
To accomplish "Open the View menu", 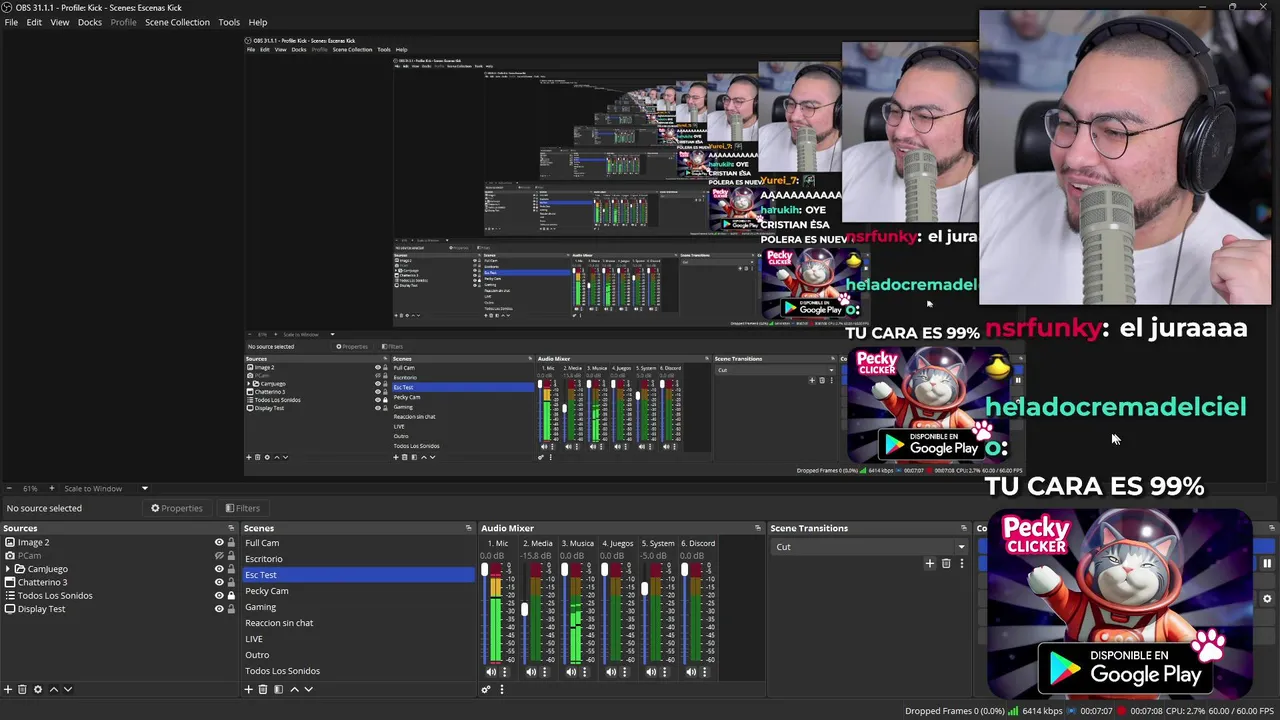I will tap(60, 22).
